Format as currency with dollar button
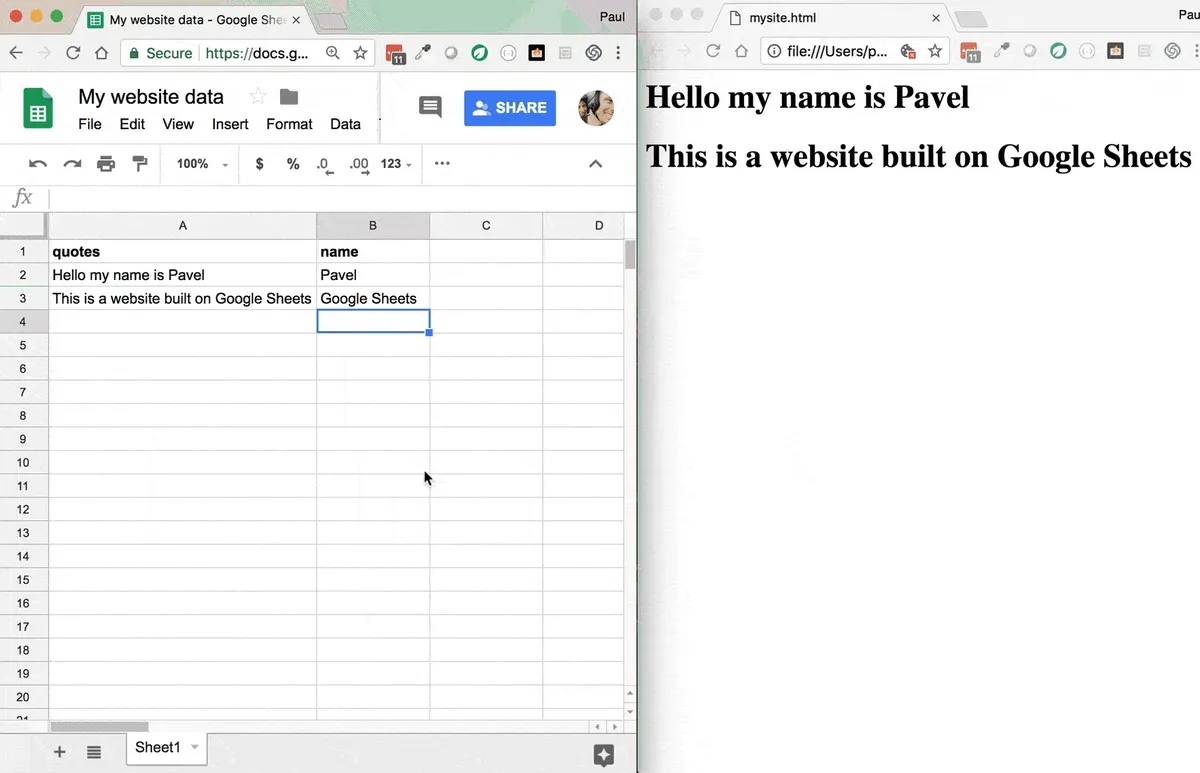The width and height of the screenshot is (1200, 773). click(260, 164)
